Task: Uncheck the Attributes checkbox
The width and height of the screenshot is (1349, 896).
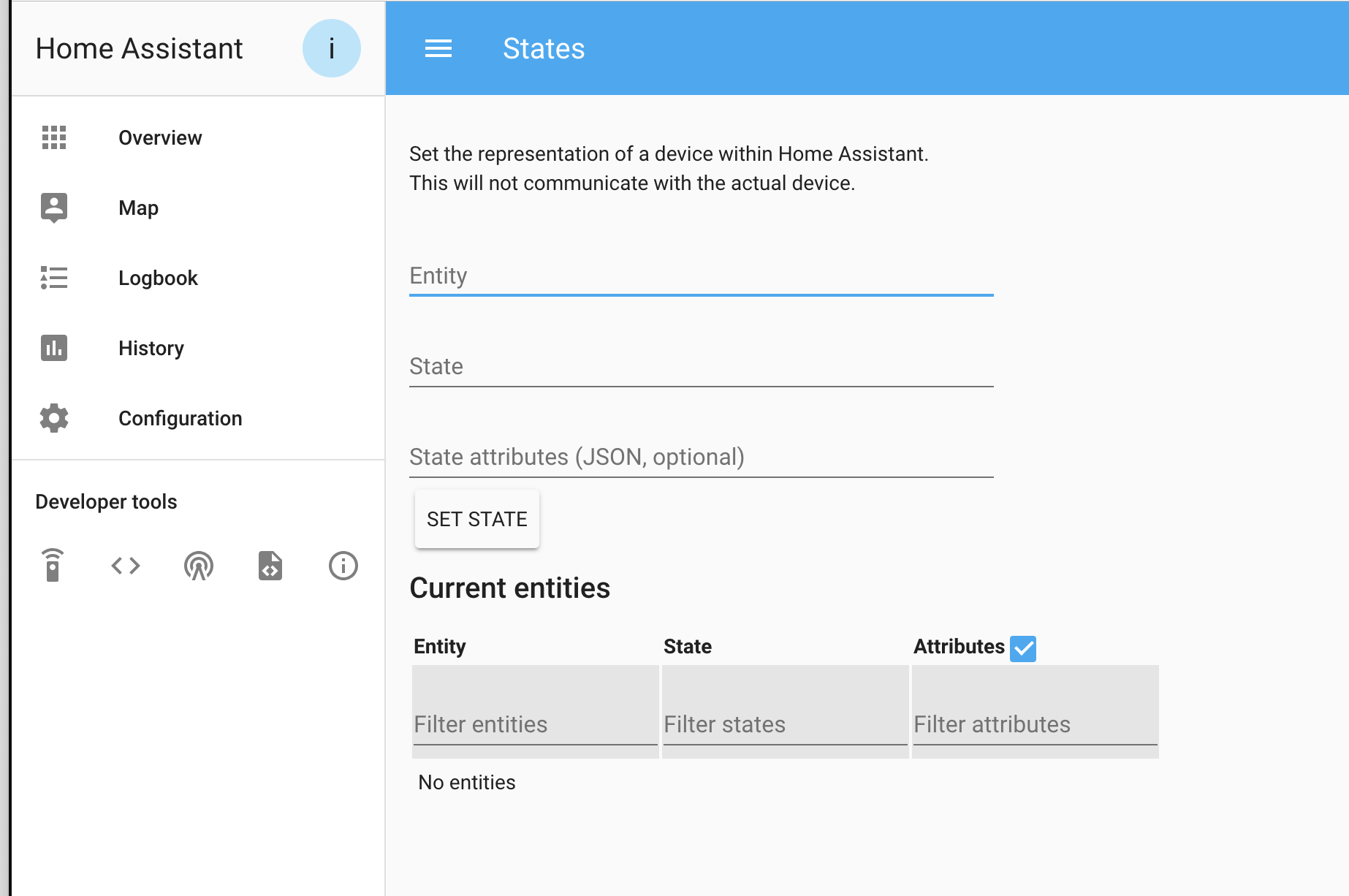Action: click(x=1023, y=648)
